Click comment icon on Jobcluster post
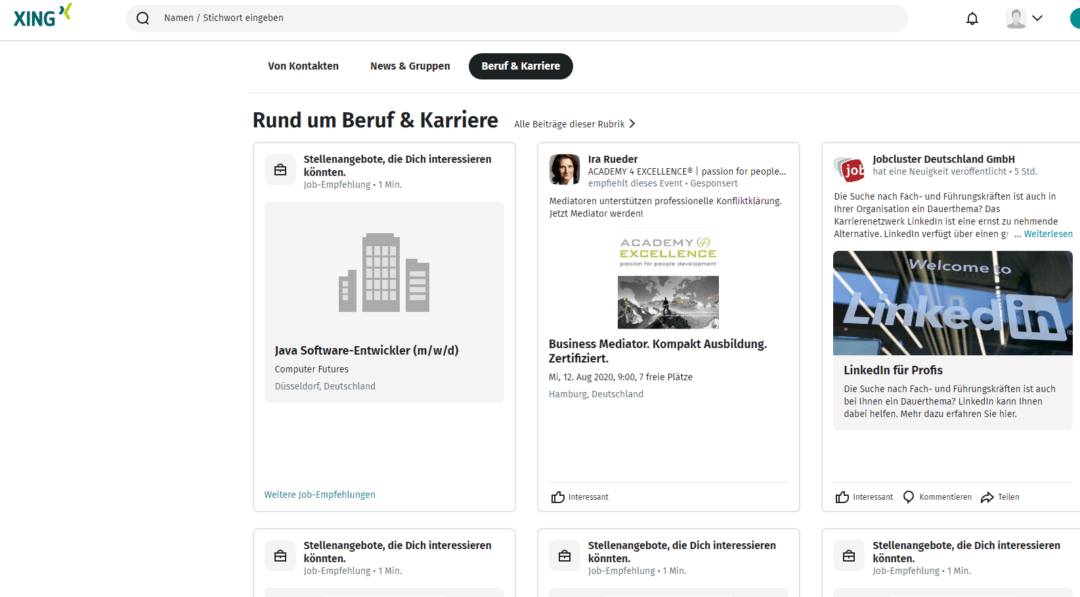This screenshot has width=1080, height=597. tap(908, 497)
